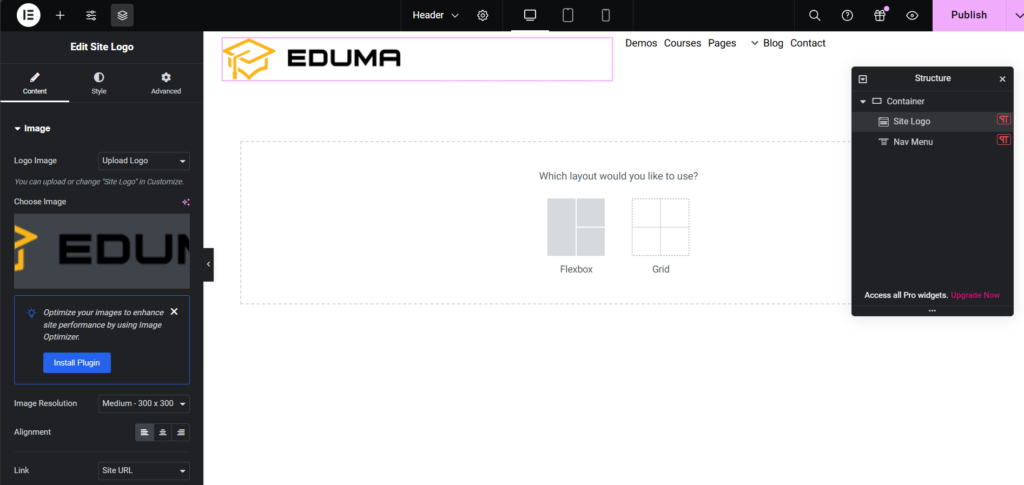The image size is (1024, 485).
Task: Click the Elementor logo icon
Action: pyautogui.click(x=28, y=15)
